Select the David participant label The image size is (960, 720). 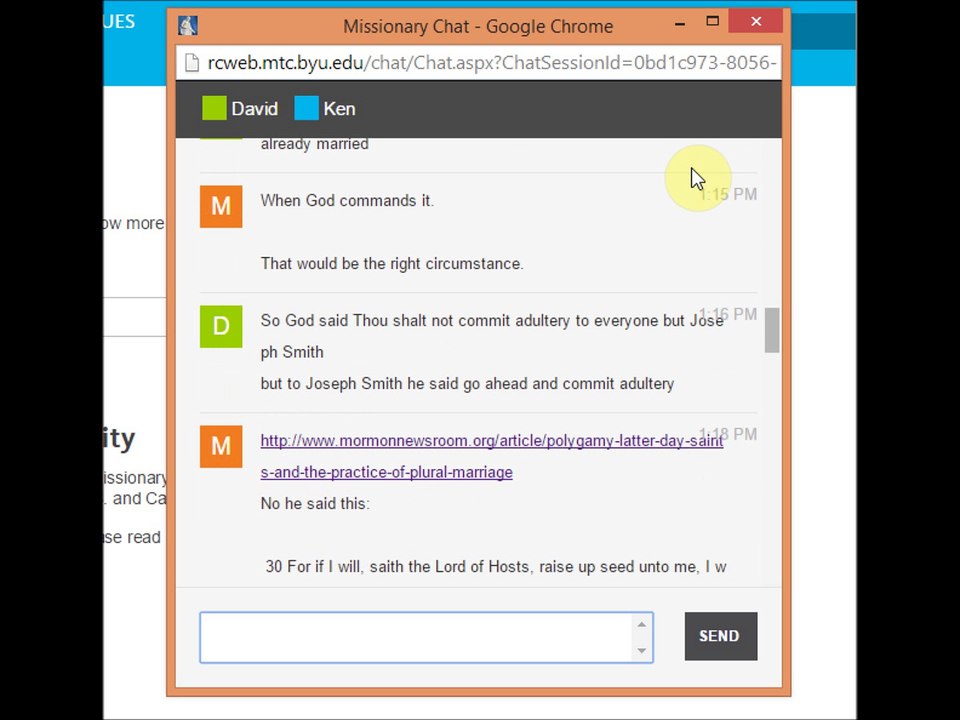pyautogui.click(x=255, y=109)
